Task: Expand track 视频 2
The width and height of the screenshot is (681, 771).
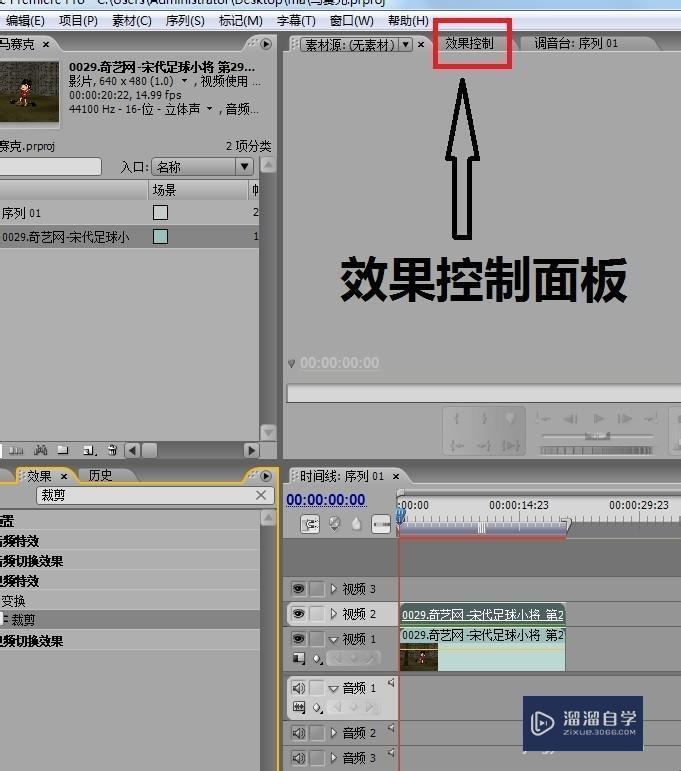Action: (x=334, y=613)
